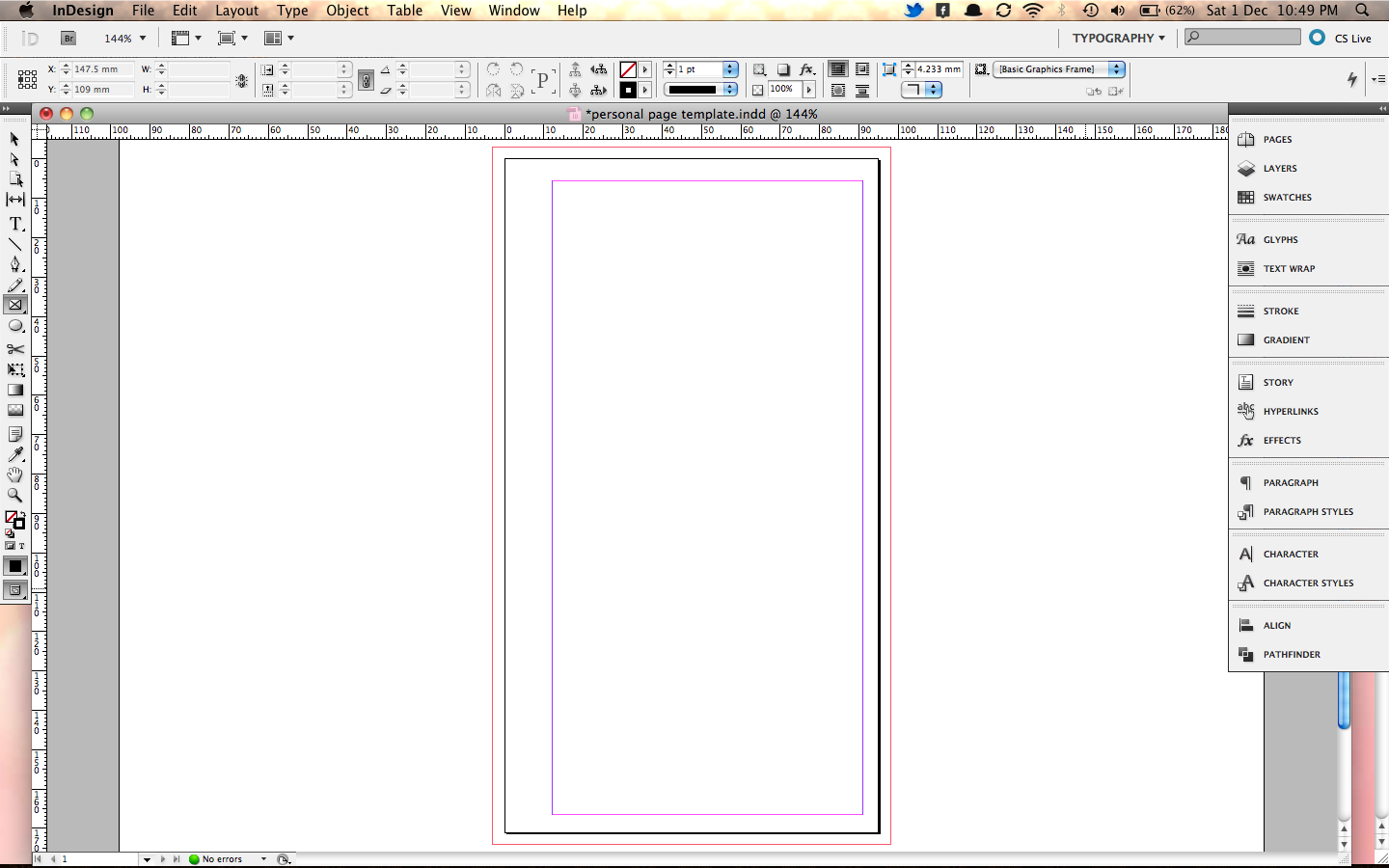
Task: Activate the Direct Selection tool
Action: point(15,158)
